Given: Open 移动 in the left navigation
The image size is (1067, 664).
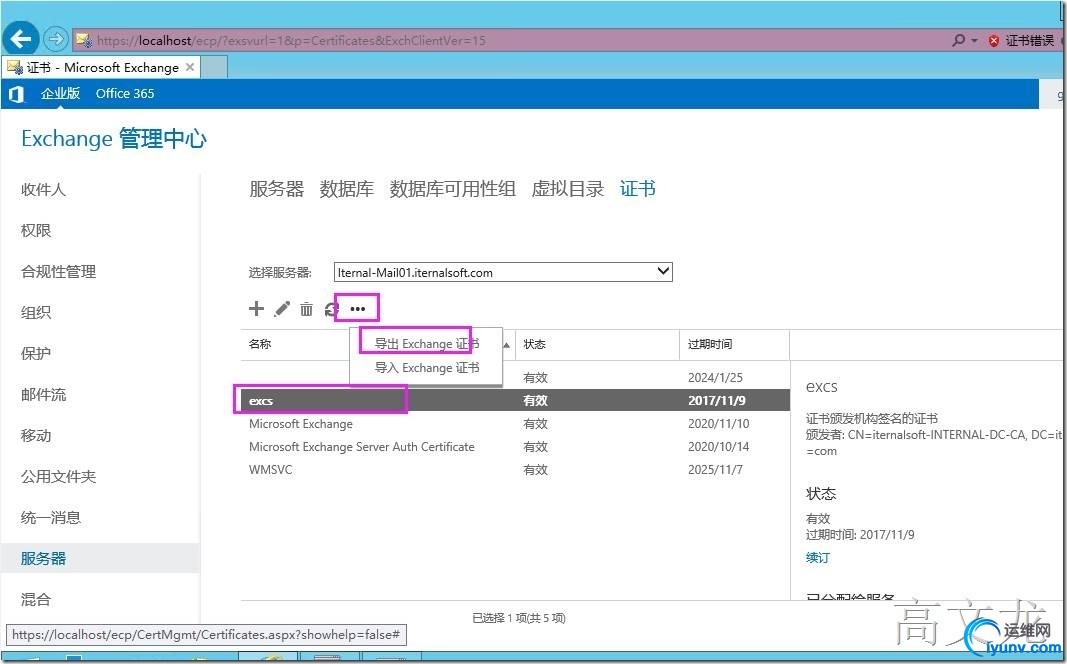Looking at the screenshot, I should (36, 435).
